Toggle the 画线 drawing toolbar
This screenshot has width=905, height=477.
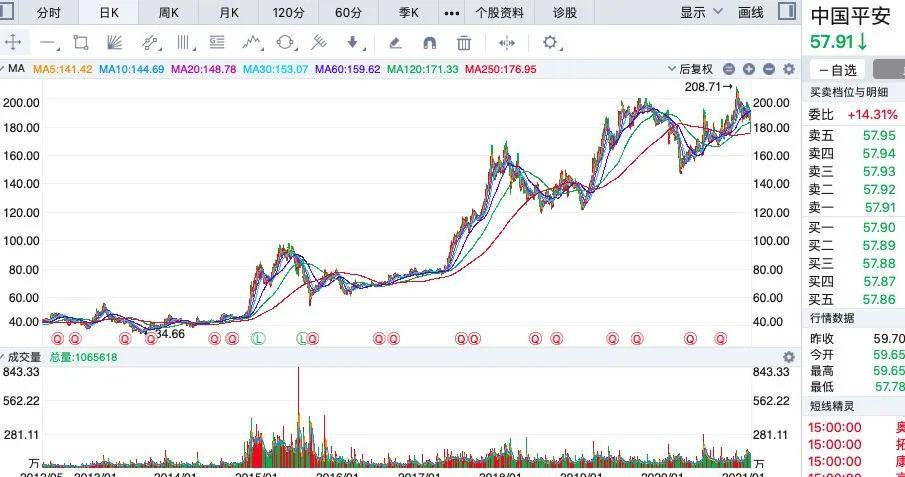[x=750, y=13]
